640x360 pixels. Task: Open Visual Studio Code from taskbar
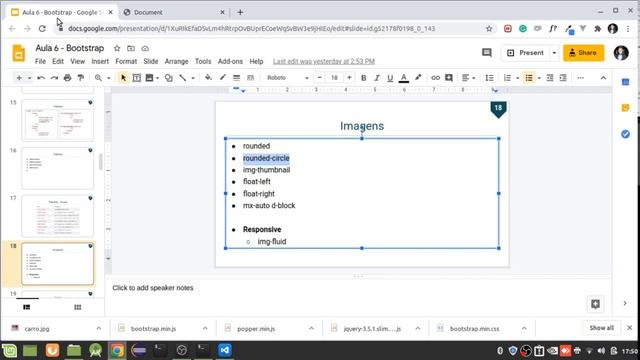pyautogui.click(x=224, y=350)
